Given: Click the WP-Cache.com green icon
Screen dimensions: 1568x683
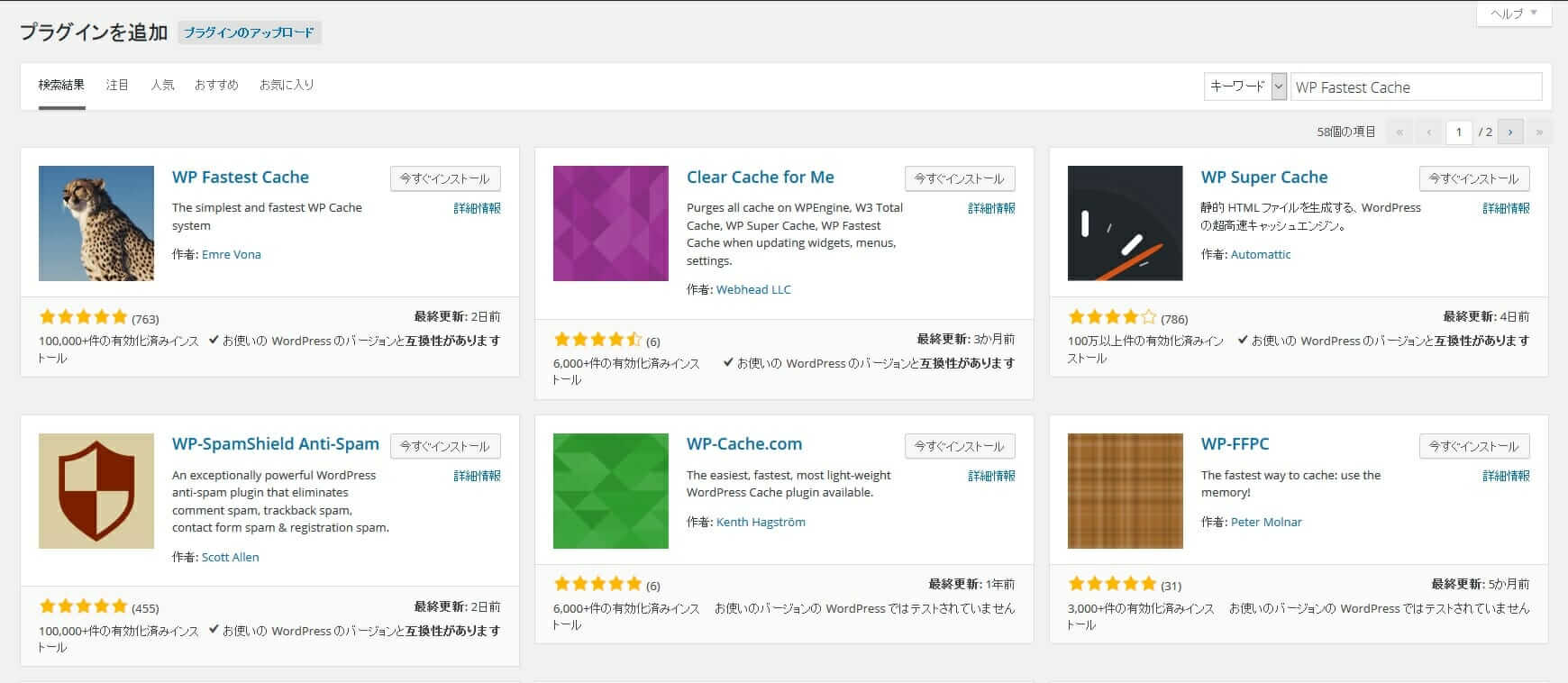Looking at the screenshot, I should coord(611,491).
